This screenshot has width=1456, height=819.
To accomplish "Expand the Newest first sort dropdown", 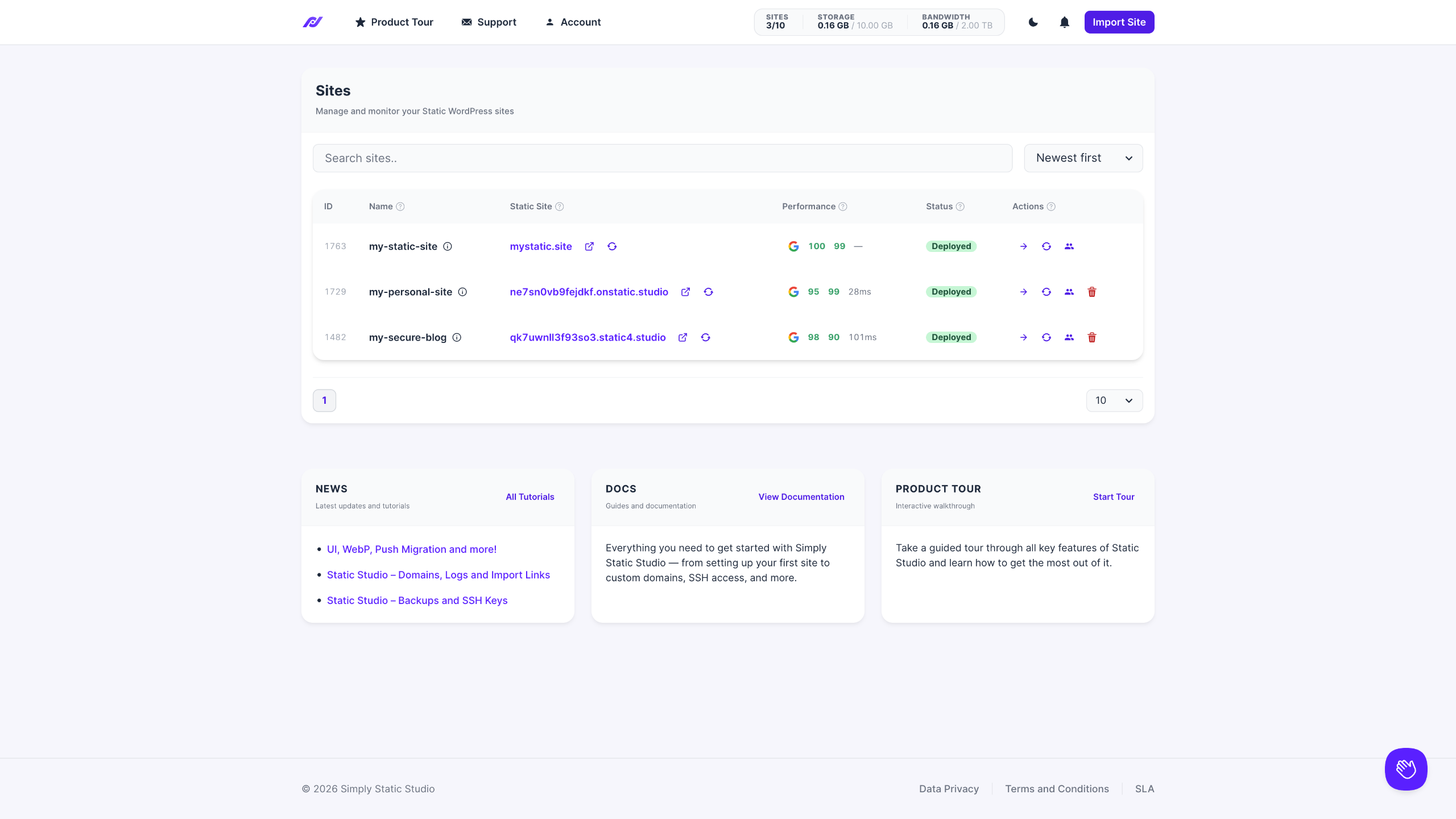I will (x=1083, y=158).
